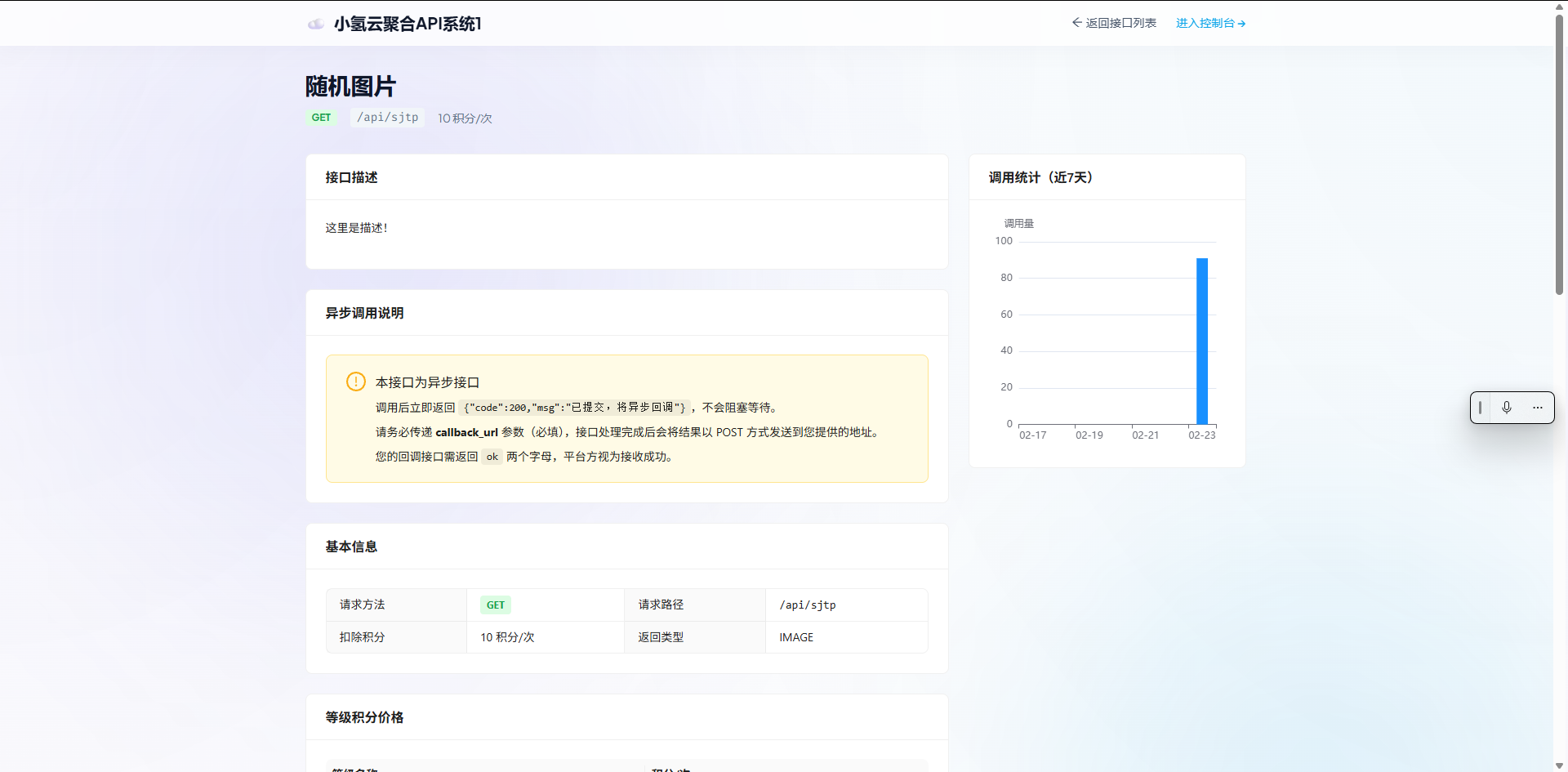Click the GET badge inside the 基本信息 table
The image size is (1568, 772).
pos(495,605)
